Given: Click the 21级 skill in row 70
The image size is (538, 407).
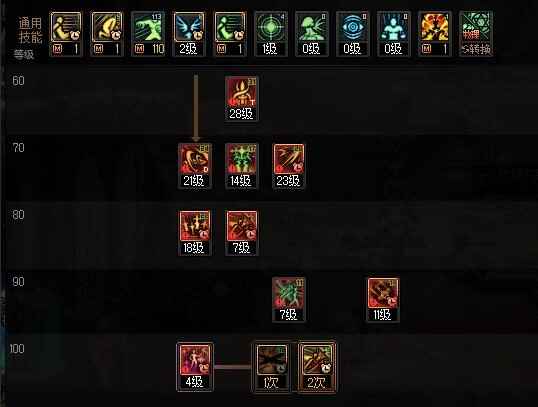Looking at the screenshot, I should tap(195, 166).
